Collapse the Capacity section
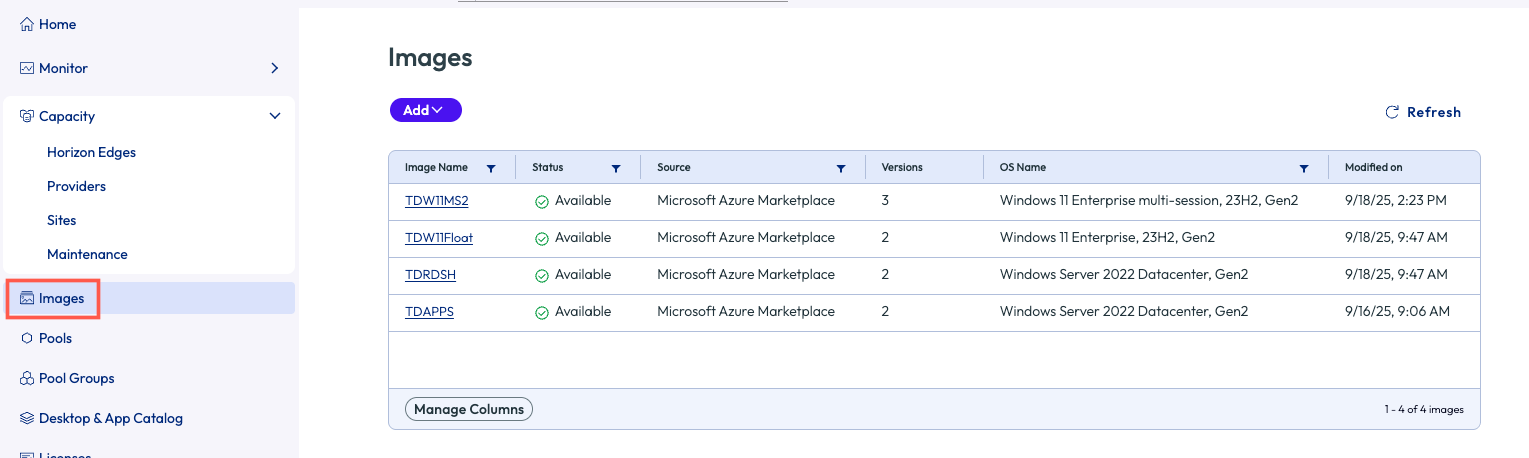This screenshot has width=1529, height=458. pos(275,116)
